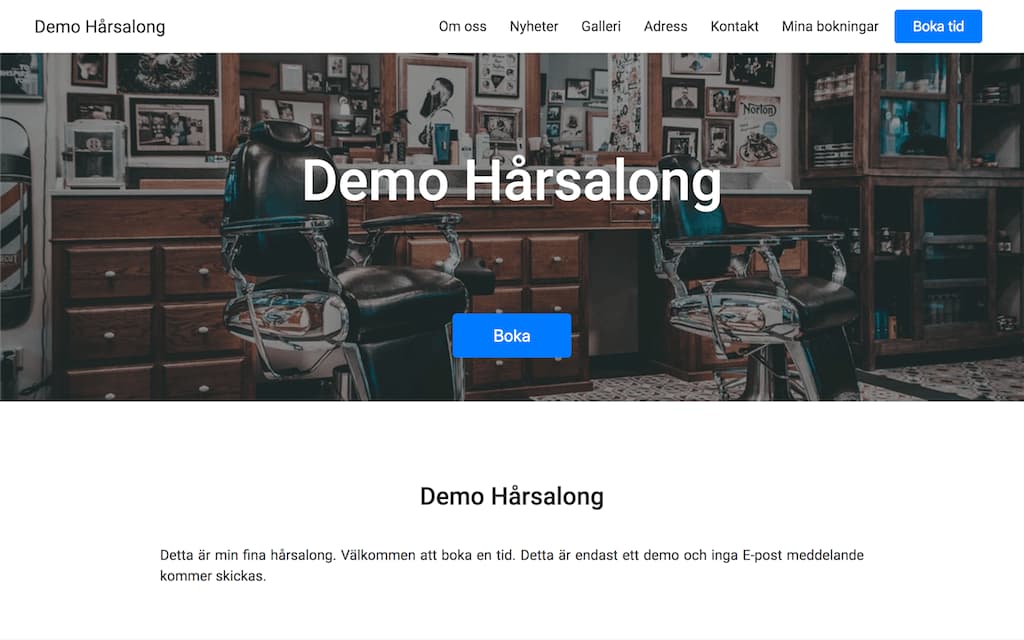Click the large white Demo Hårsalong hero title

511,182
